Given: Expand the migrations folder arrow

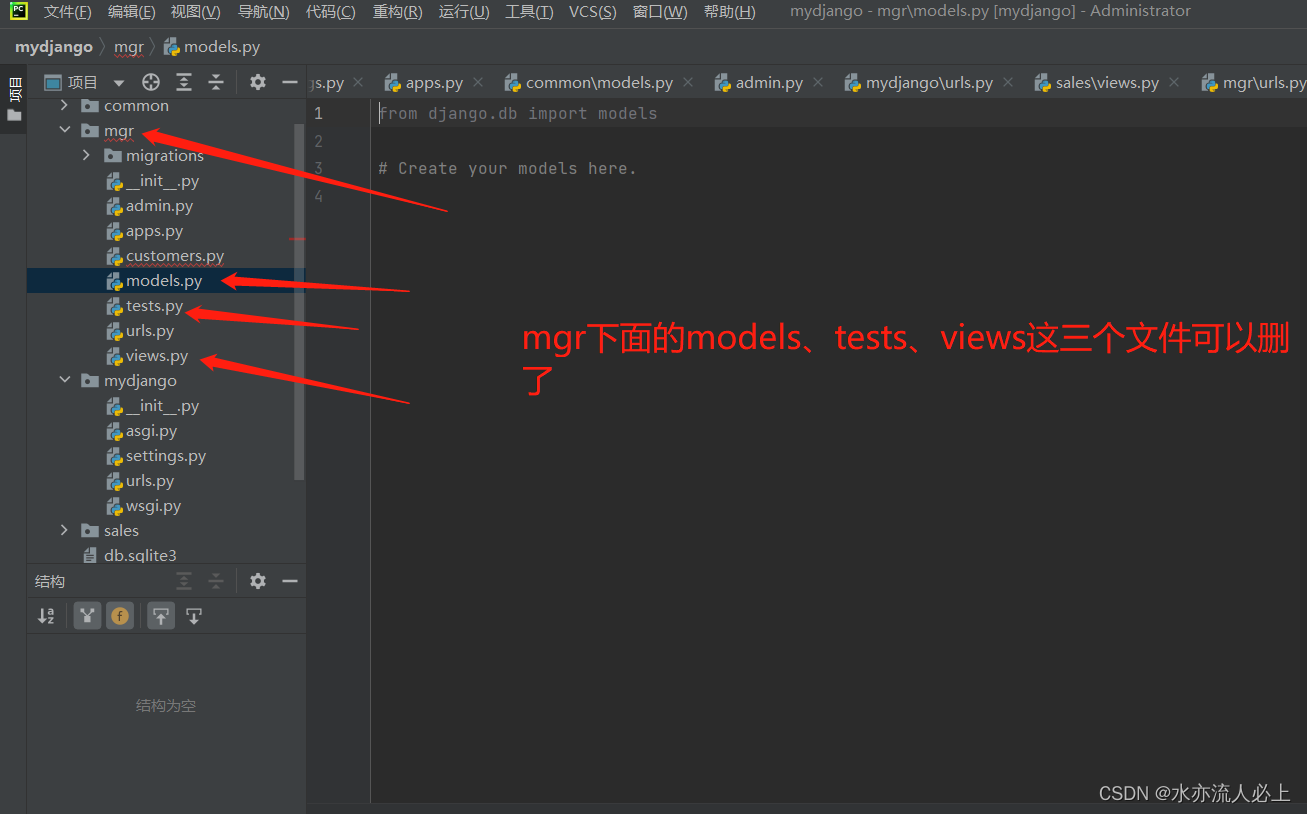Looking at the screenshot, I should 87,155.
